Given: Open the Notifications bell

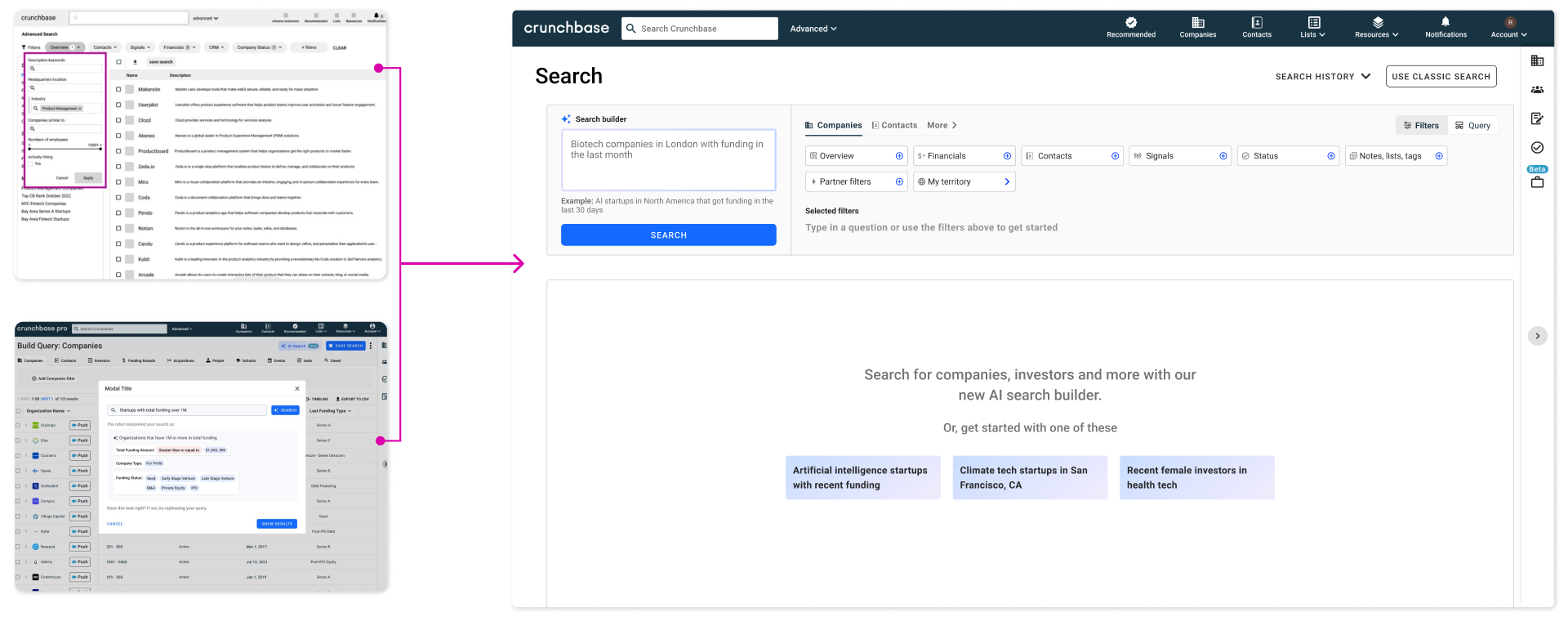Looking at the screenshot, I should pos(1445,28).
